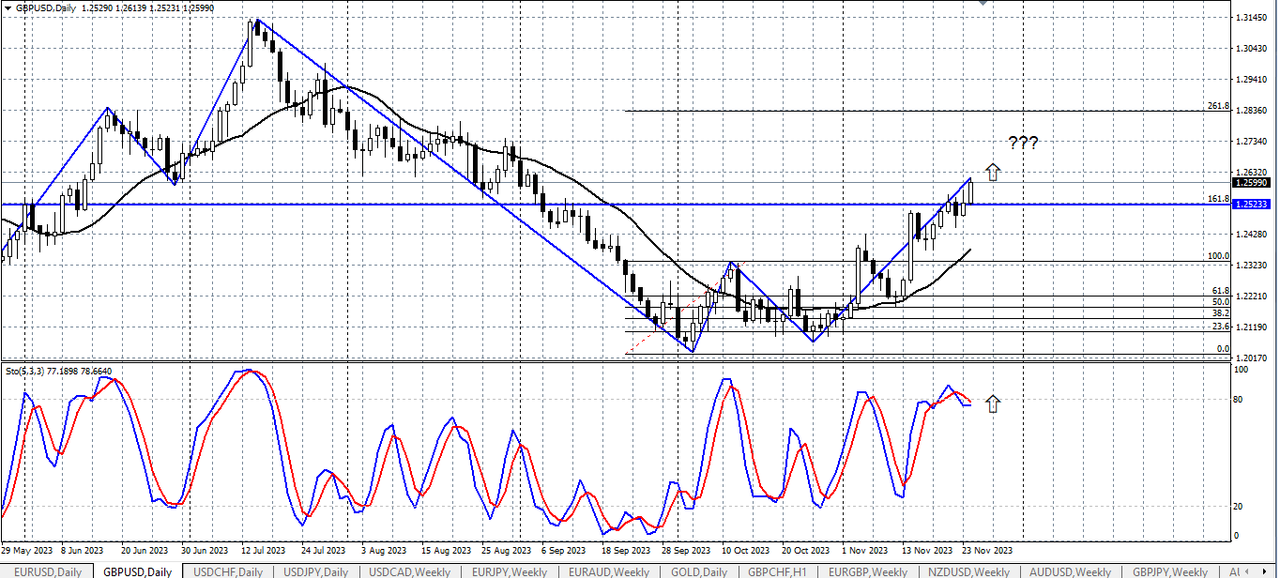Click the 1.28360 price on the scale
The width and height of the screenshot is (1280, 578).
[1251, 111]
